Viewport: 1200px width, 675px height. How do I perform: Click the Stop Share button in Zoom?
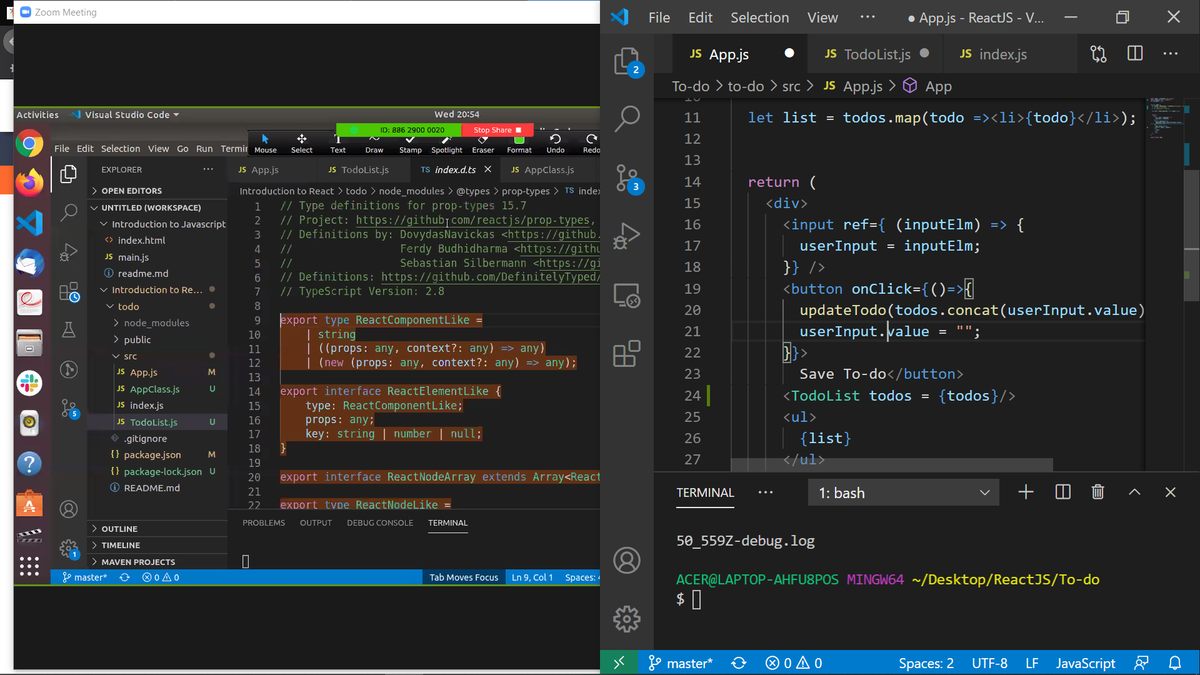(499, 130)
